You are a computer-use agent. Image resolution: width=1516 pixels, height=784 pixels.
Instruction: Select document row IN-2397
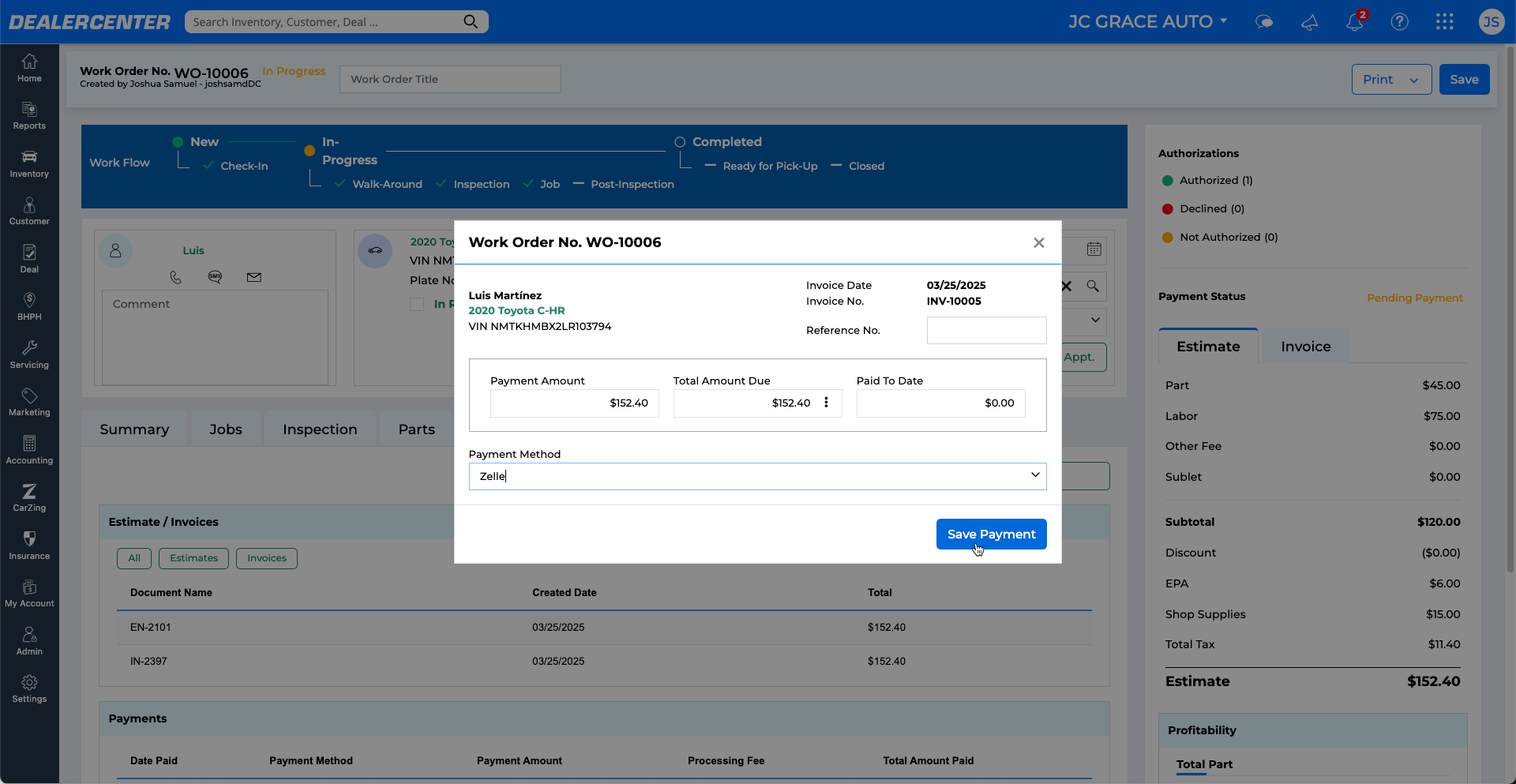(x=604, y=662)
